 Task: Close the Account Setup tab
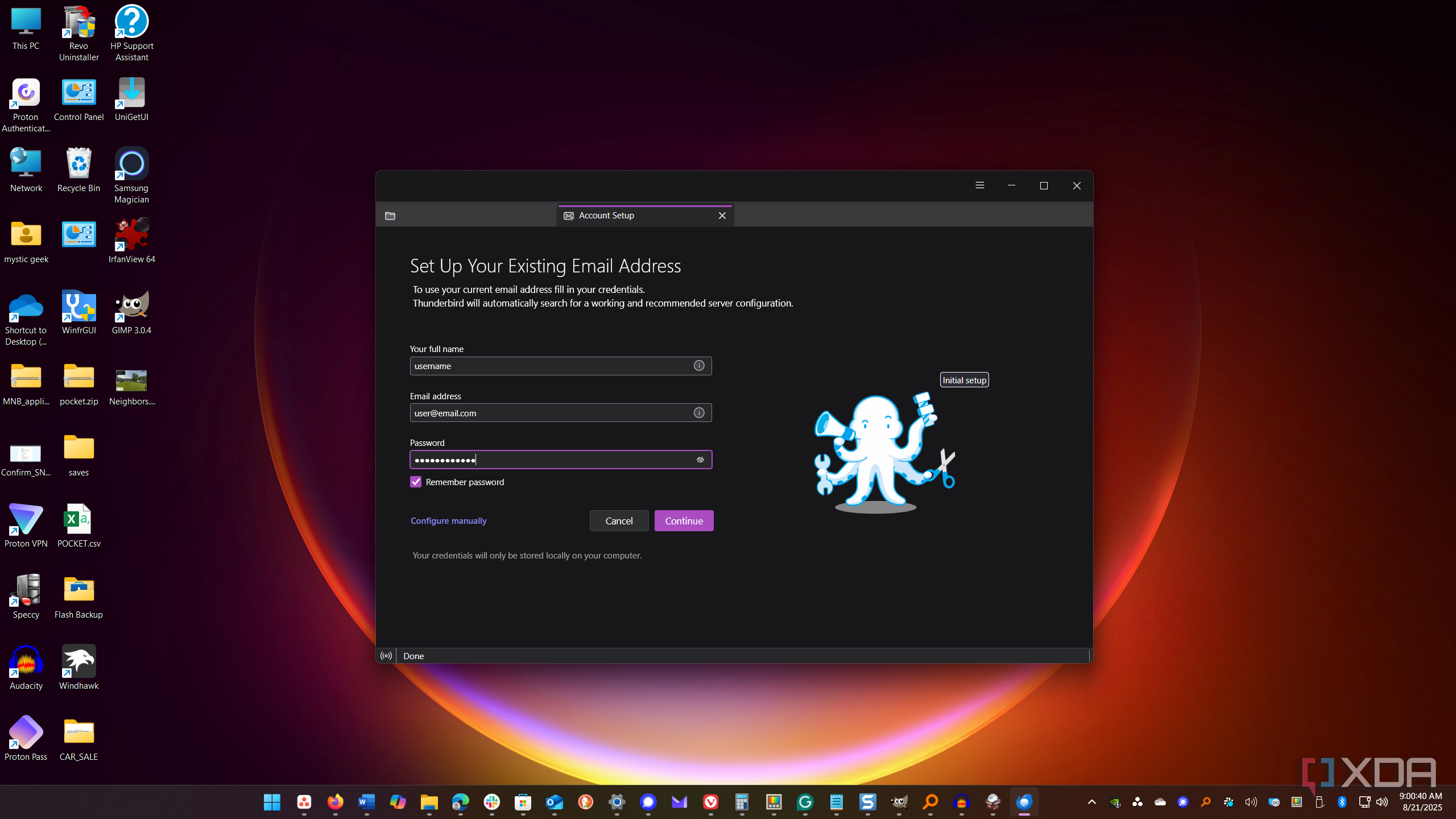click(x=722, y=216)
